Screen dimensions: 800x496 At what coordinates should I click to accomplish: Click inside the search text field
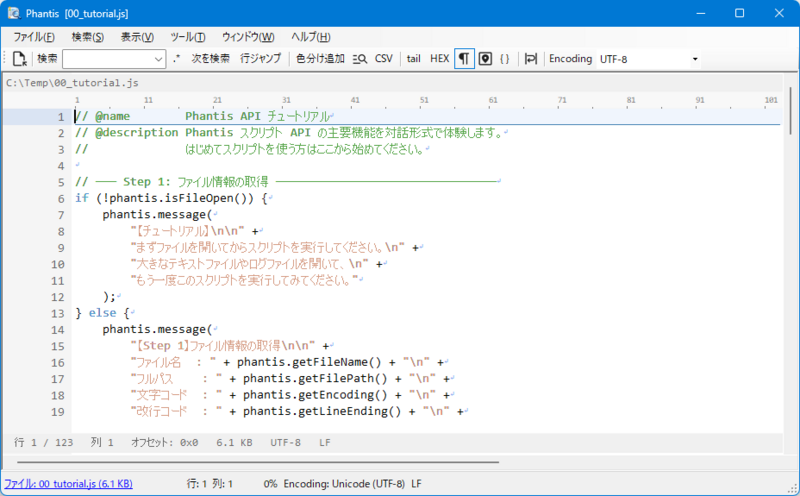108,59
